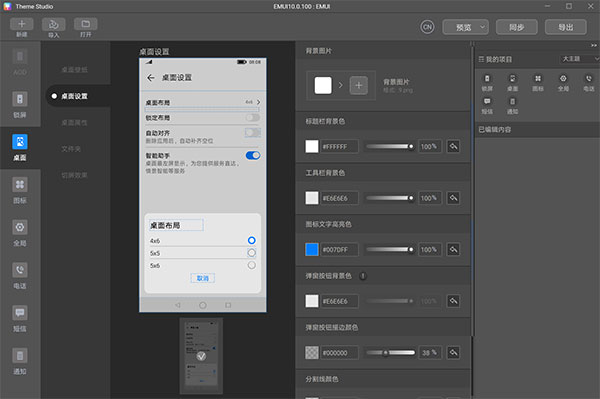Toggle 智能助手 switch in preview

[253, 155]
